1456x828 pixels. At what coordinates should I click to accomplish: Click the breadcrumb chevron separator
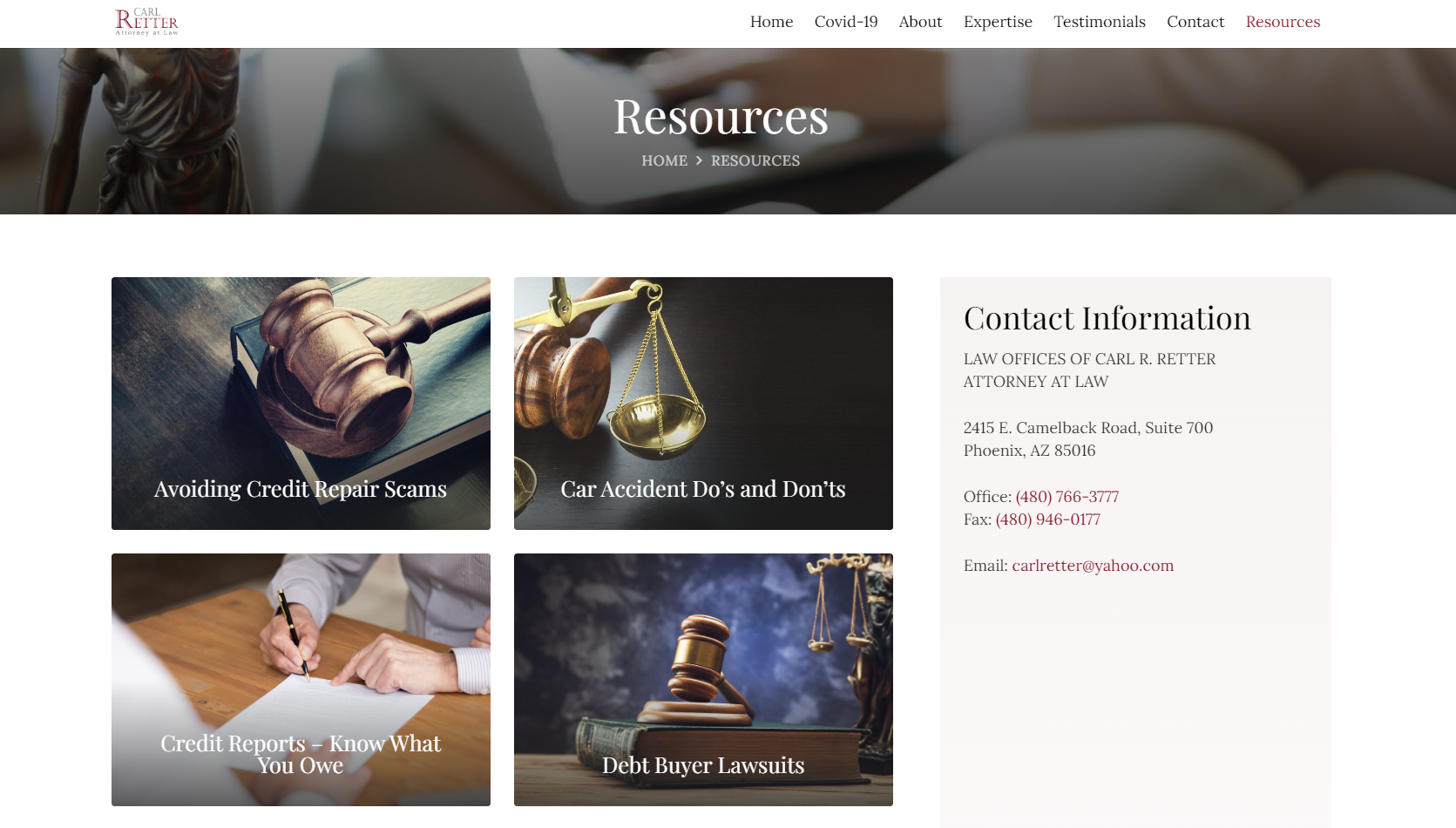point(699,160)
